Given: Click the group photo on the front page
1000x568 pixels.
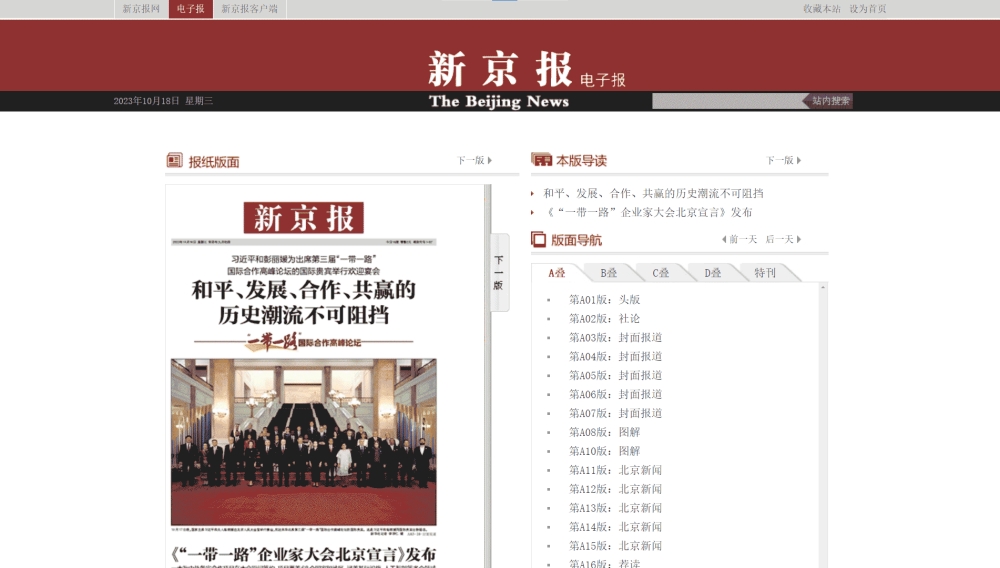Looking at the screenshot, I should [304, 442].
